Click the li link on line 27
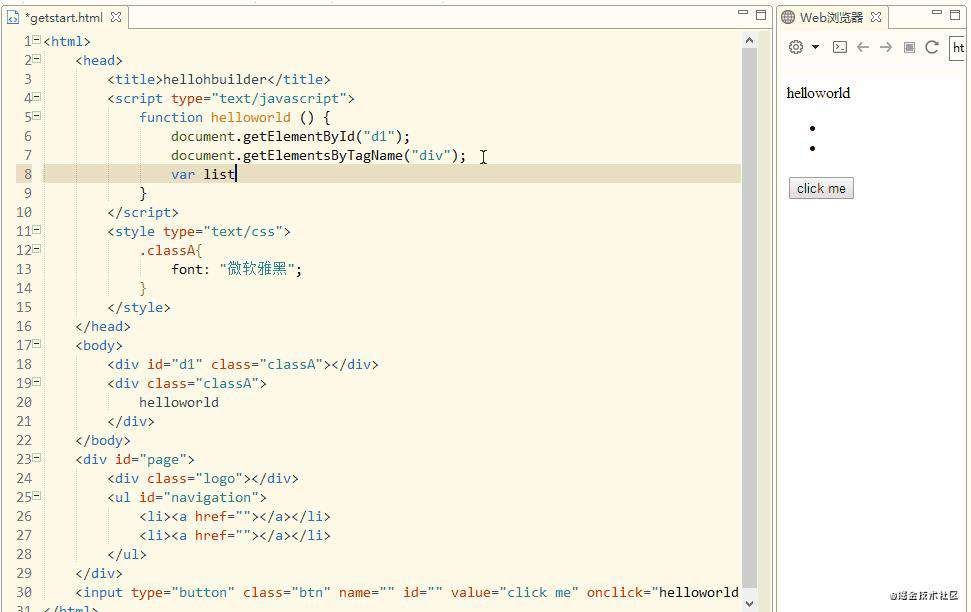Screen dimensions: 971x612 click(235, 535)
